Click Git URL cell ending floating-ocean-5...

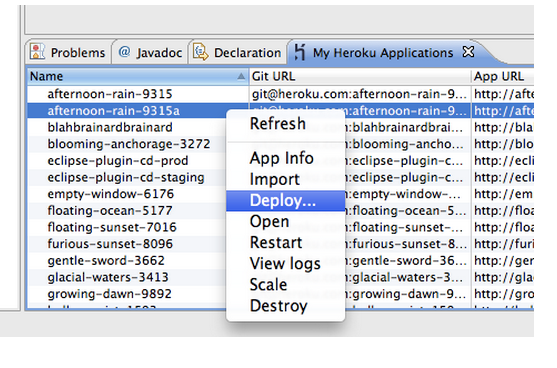[x=407, y=210]
